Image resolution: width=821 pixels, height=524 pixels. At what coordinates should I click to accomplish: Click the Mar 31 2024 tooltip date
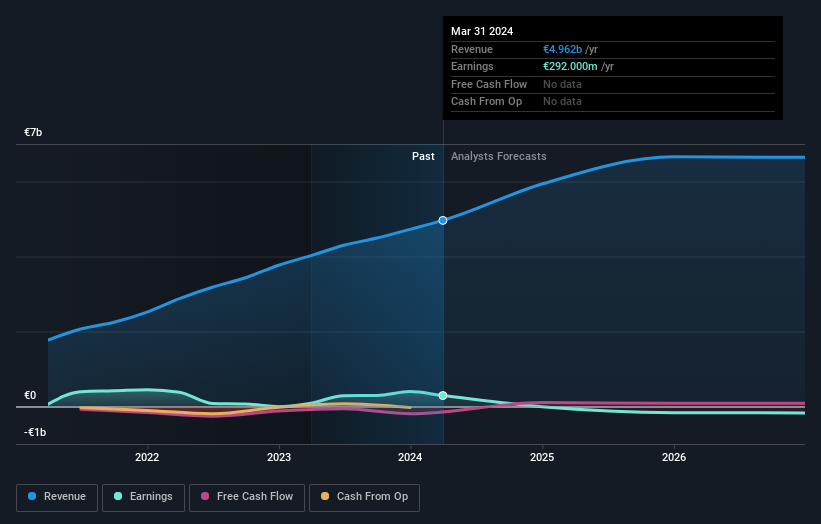pyautogui.click(x=482, y=31)
